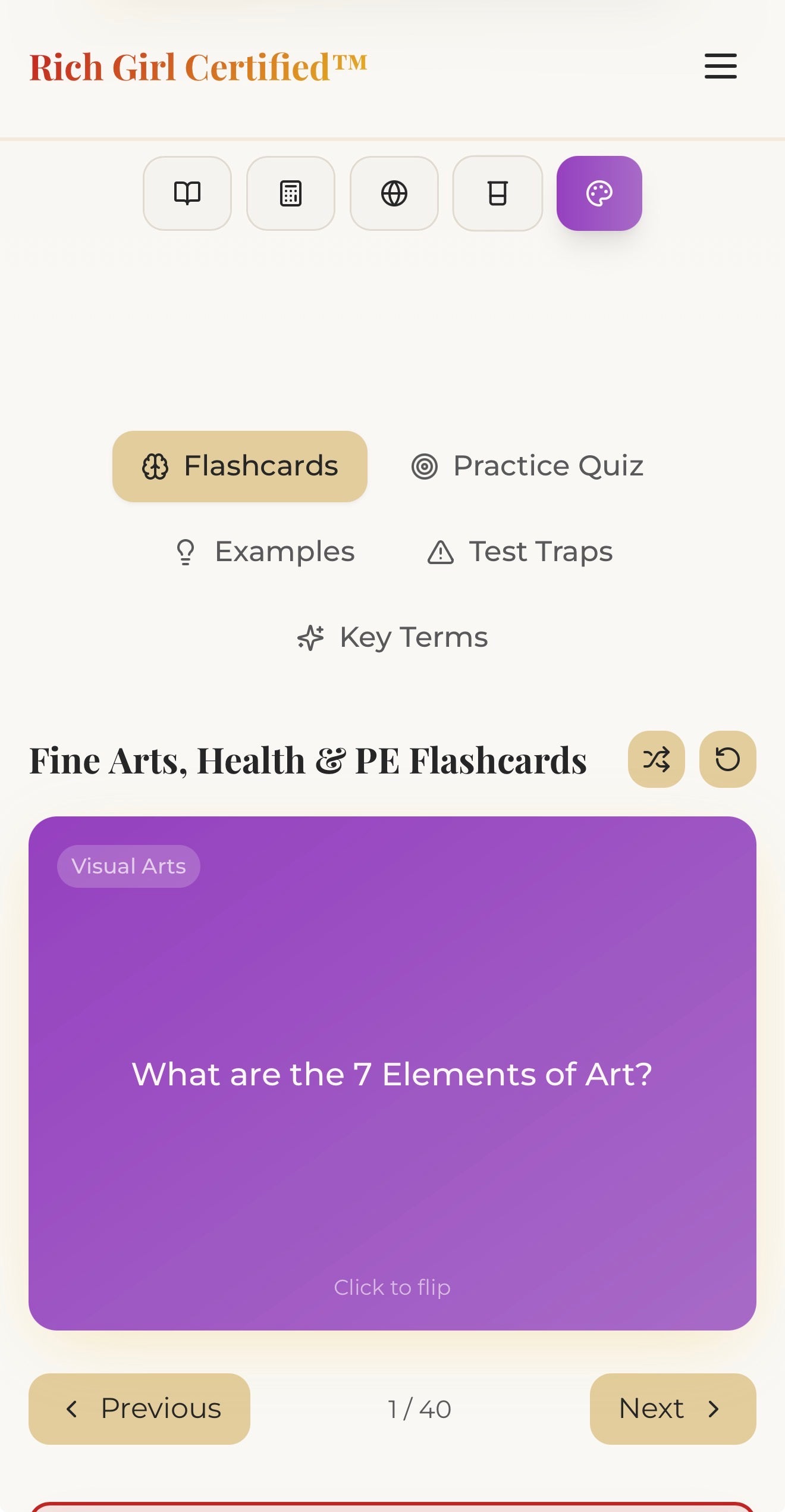Click the Visual Arts category badge
This screenshot has height=1512, width=785.
(128, 866)
